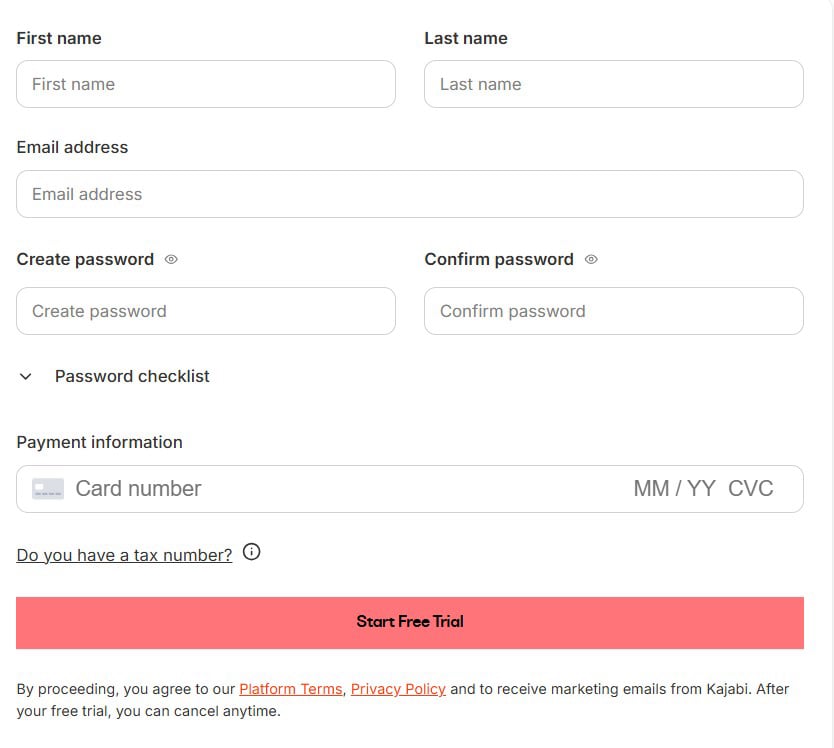Open the Platform Terms link
Screen dimensions: 834x748
coord(291,689)
